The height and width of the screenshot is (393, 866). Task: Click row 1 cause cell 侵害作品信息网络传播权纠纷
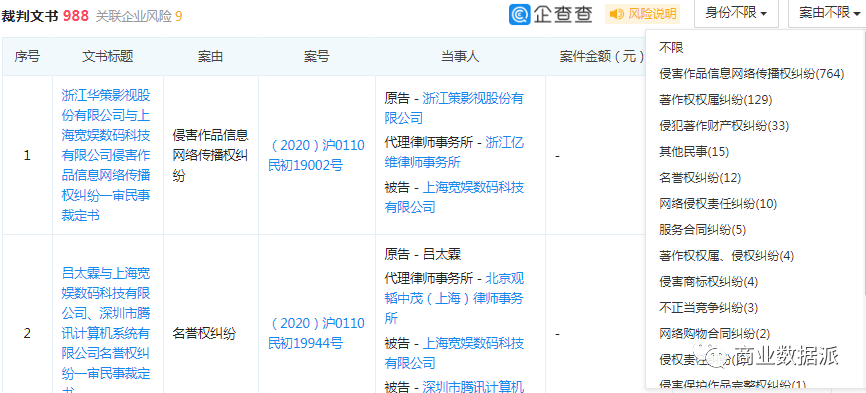point(210,156)
